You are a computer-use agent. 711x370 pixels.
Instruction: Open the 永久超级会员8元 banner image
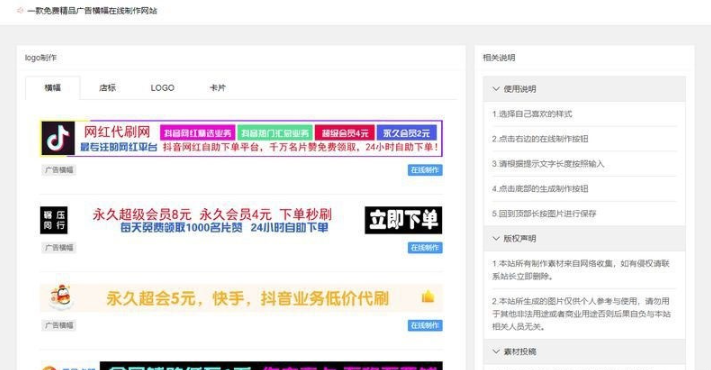[x=241, y=220]
